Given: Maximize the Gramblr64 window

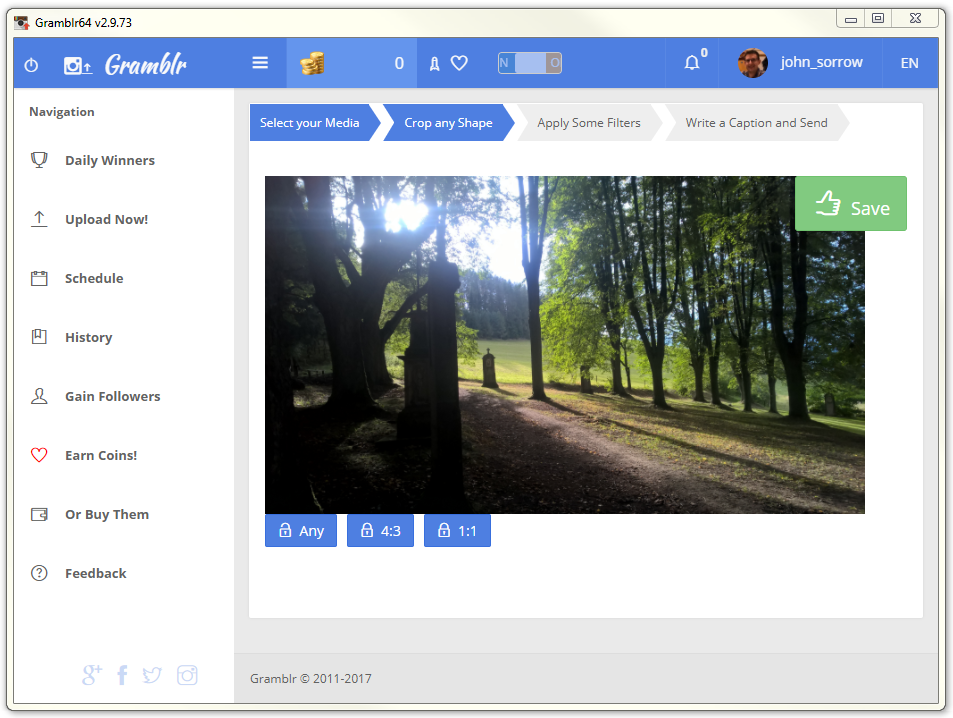Looking at the screenshot, I should [x=878, y=19].
